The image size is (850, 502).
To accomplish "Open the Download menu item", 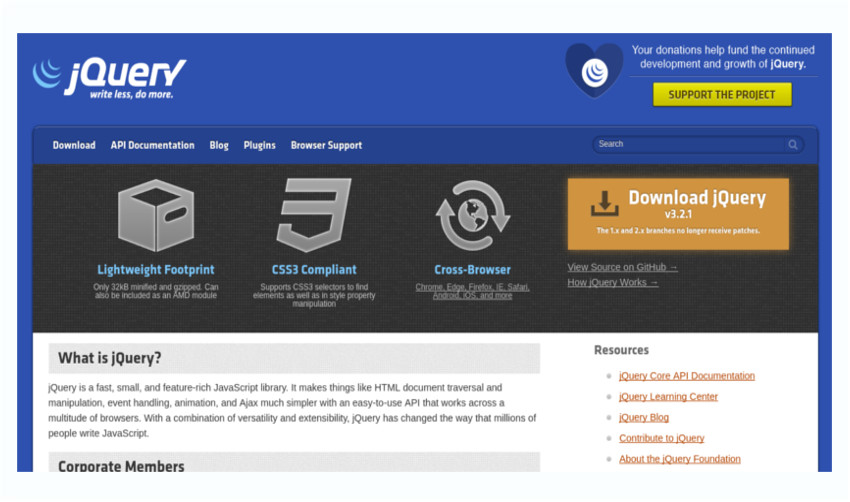I will pos(74,145).
